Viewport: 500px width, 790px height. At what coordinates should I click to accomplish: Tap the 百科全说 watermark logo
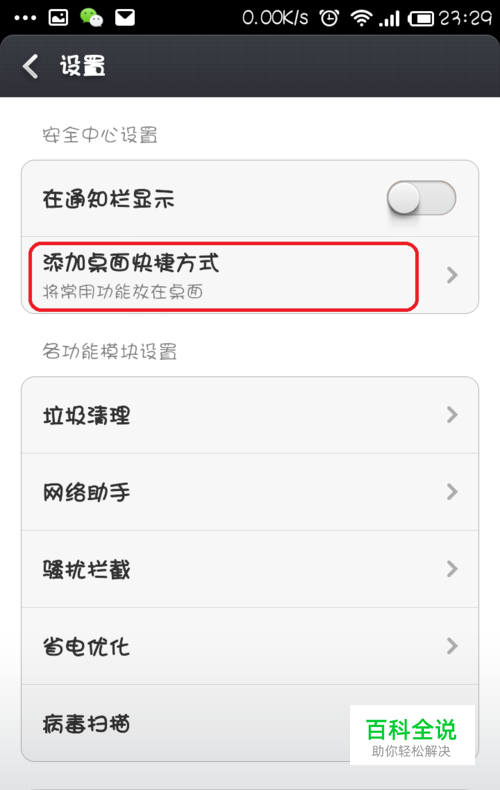coord(412,736)
